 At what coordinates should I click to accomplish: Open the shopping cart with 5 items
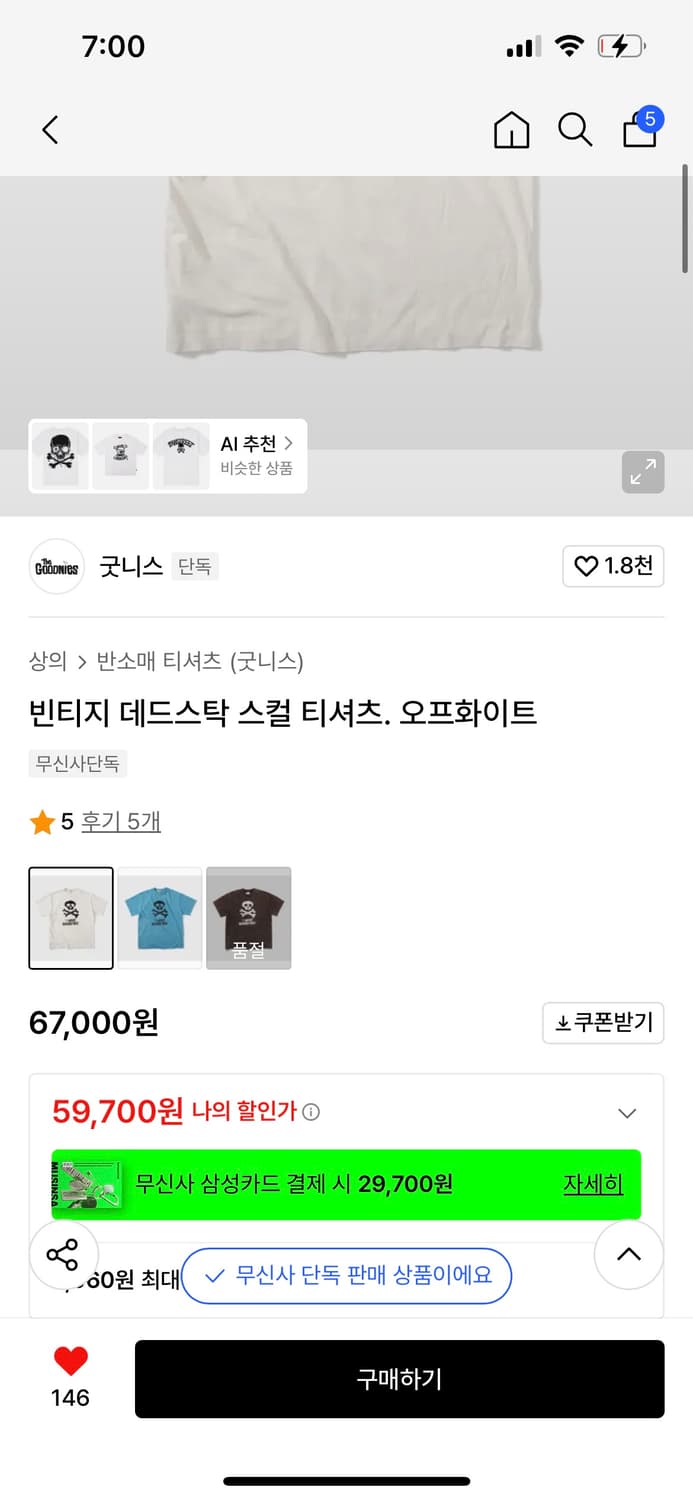639,130
